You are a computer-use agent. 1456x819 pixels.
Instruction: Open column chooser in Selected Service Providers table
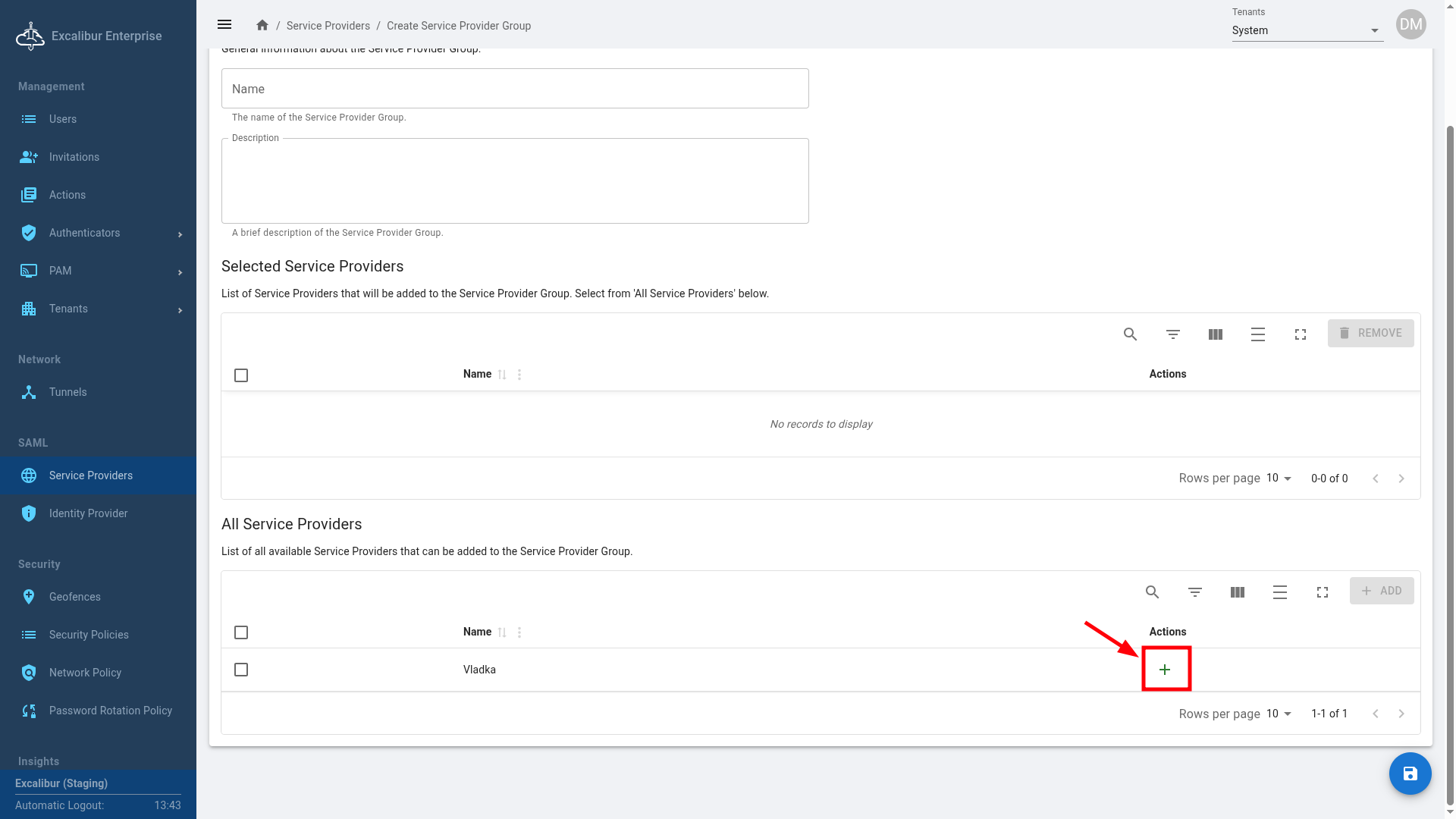[x=1215, y=334]
